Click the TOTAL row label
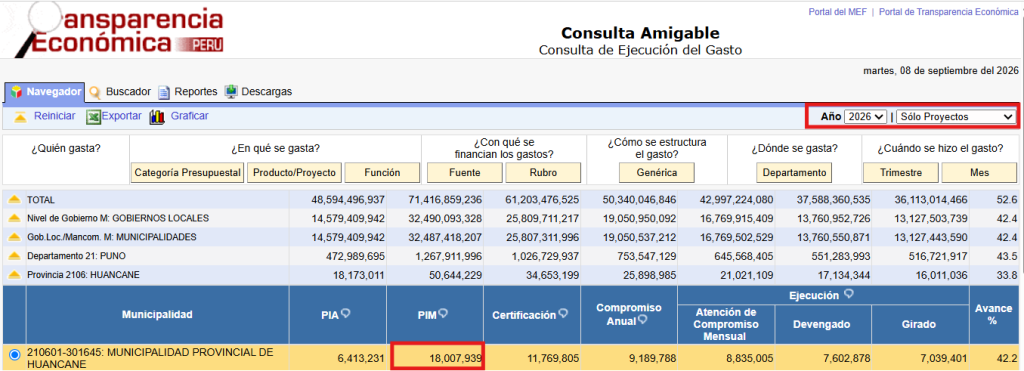 pyautogui.click(x=40, y=200)
